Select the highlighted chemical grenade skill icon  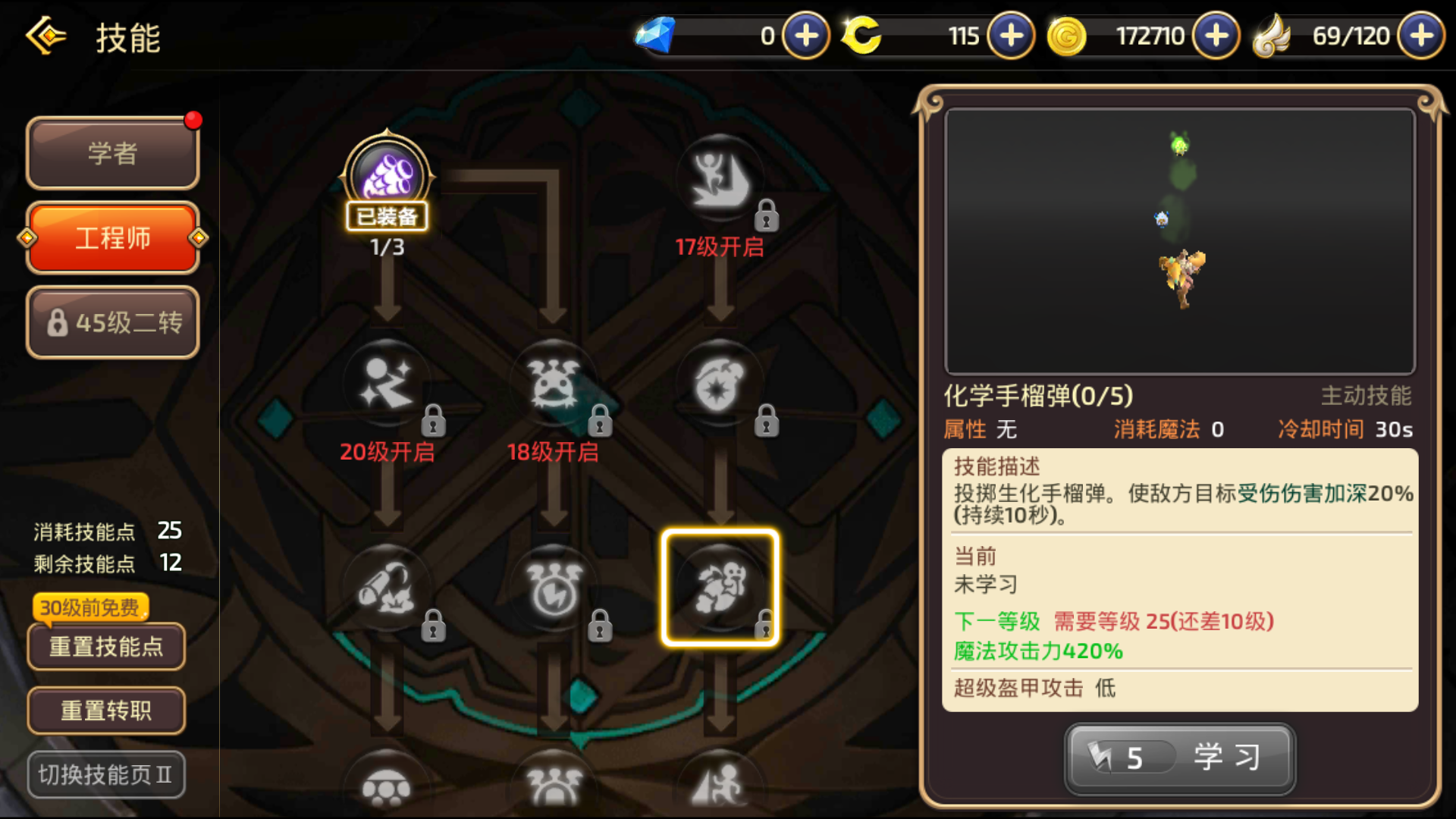720,588
